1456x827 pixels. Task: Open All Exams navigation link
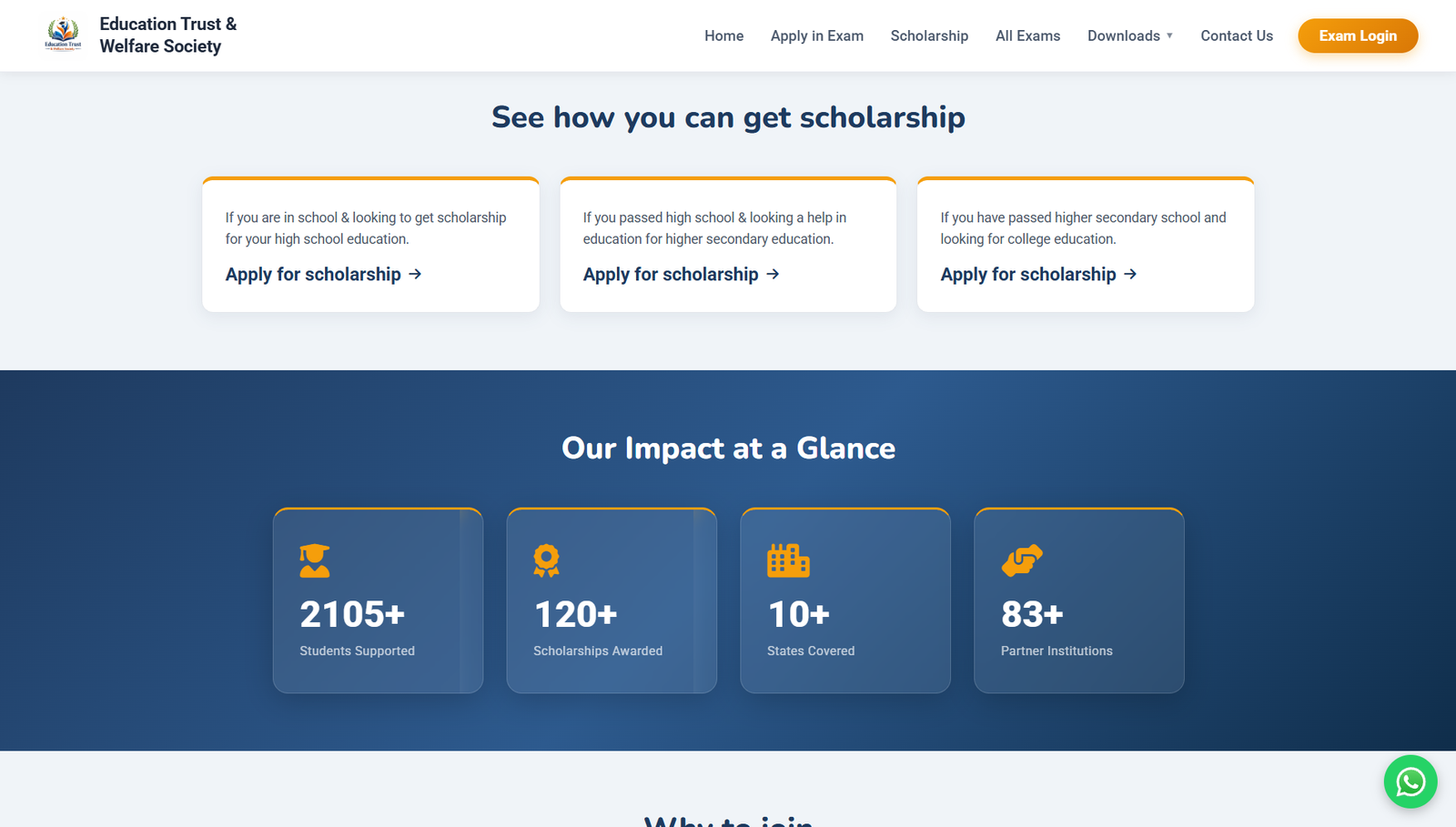coord(1027,35)
